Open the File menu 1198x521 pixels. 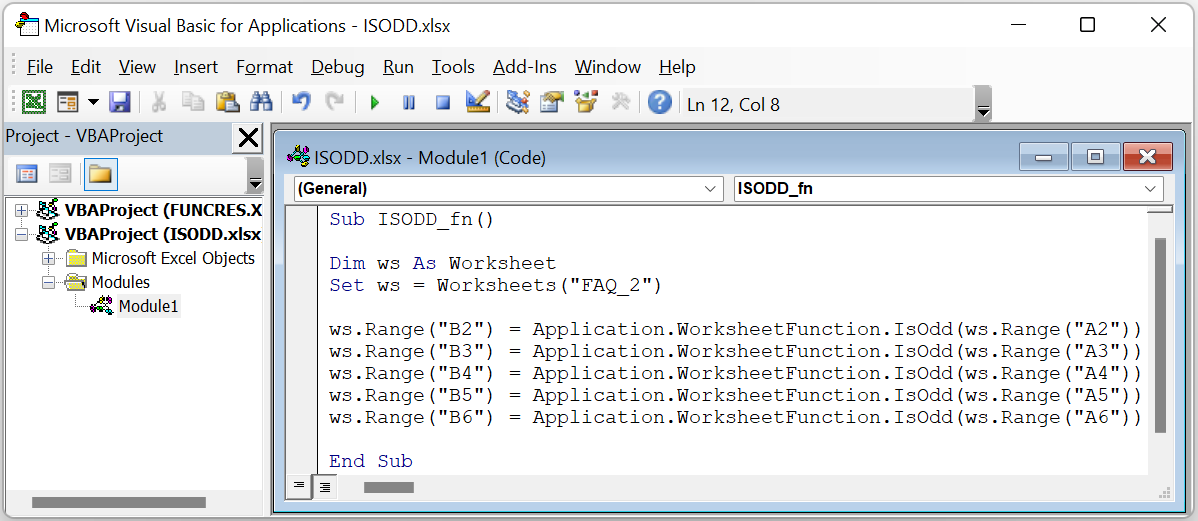[x=39, y=67]
